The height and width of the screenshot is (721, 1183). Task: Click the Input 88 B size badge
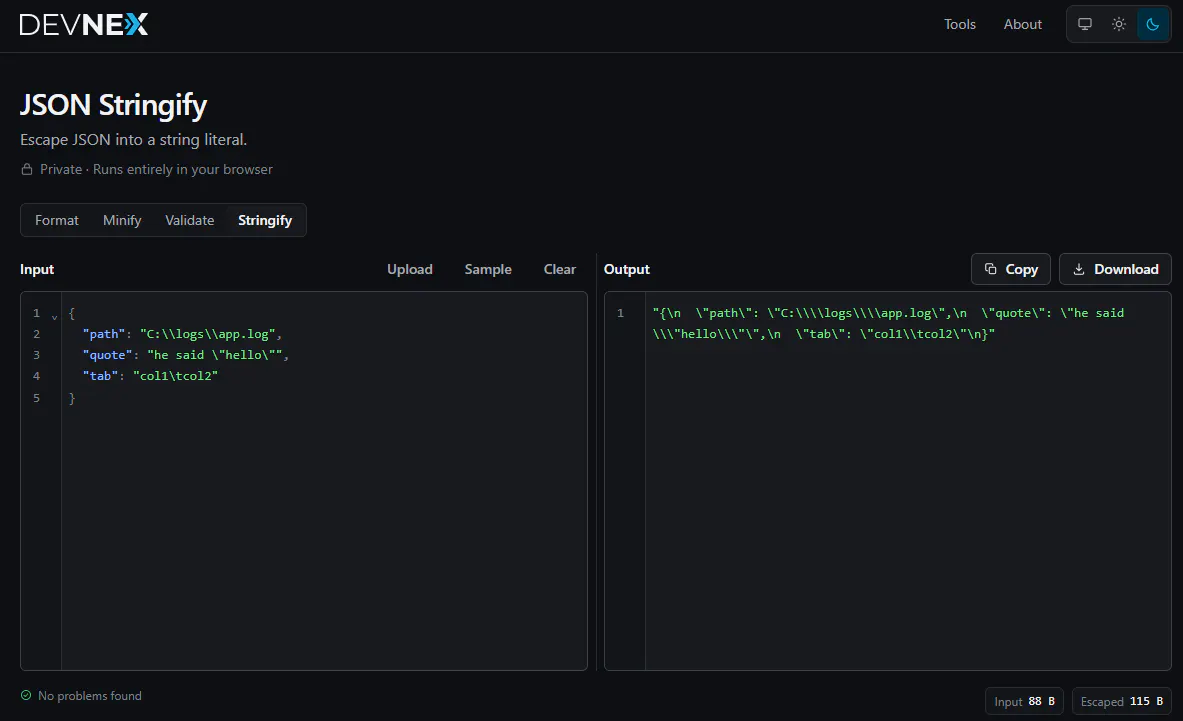click(1025, 701)
